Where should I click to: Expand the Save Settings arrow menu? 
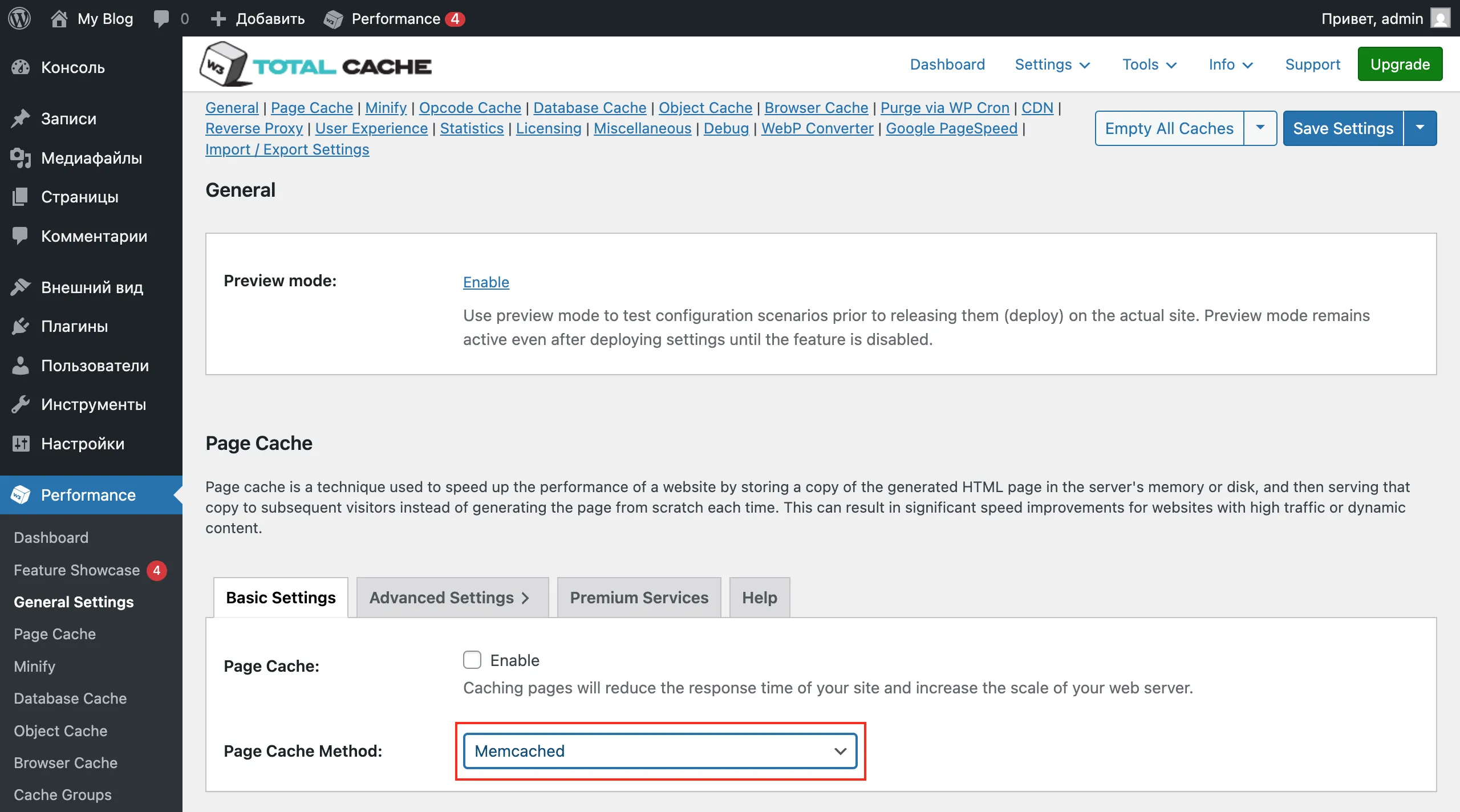tap(1420, 128)
